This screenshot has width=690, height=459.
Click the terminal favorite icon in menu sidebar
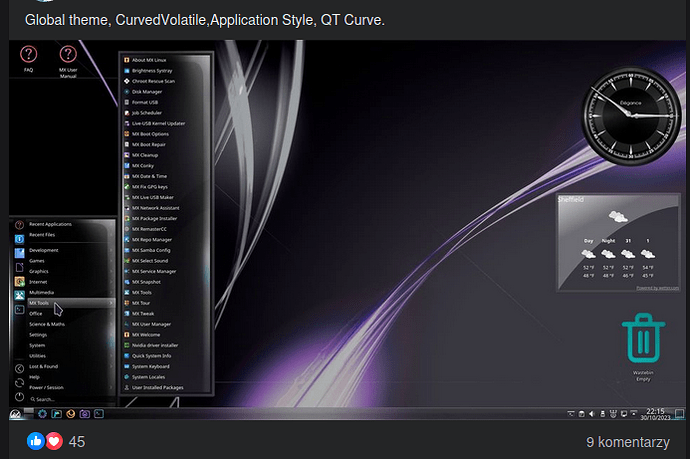[19, 310]
